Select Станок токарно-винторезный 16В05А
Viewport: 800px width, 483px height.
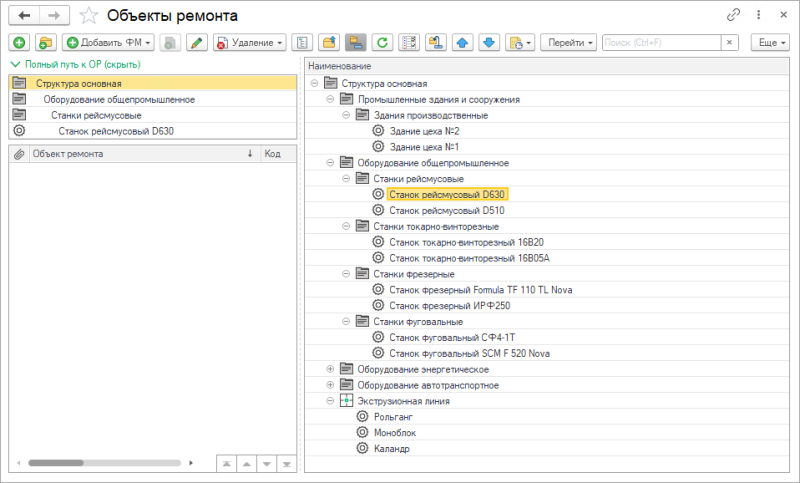pos(469,258)
